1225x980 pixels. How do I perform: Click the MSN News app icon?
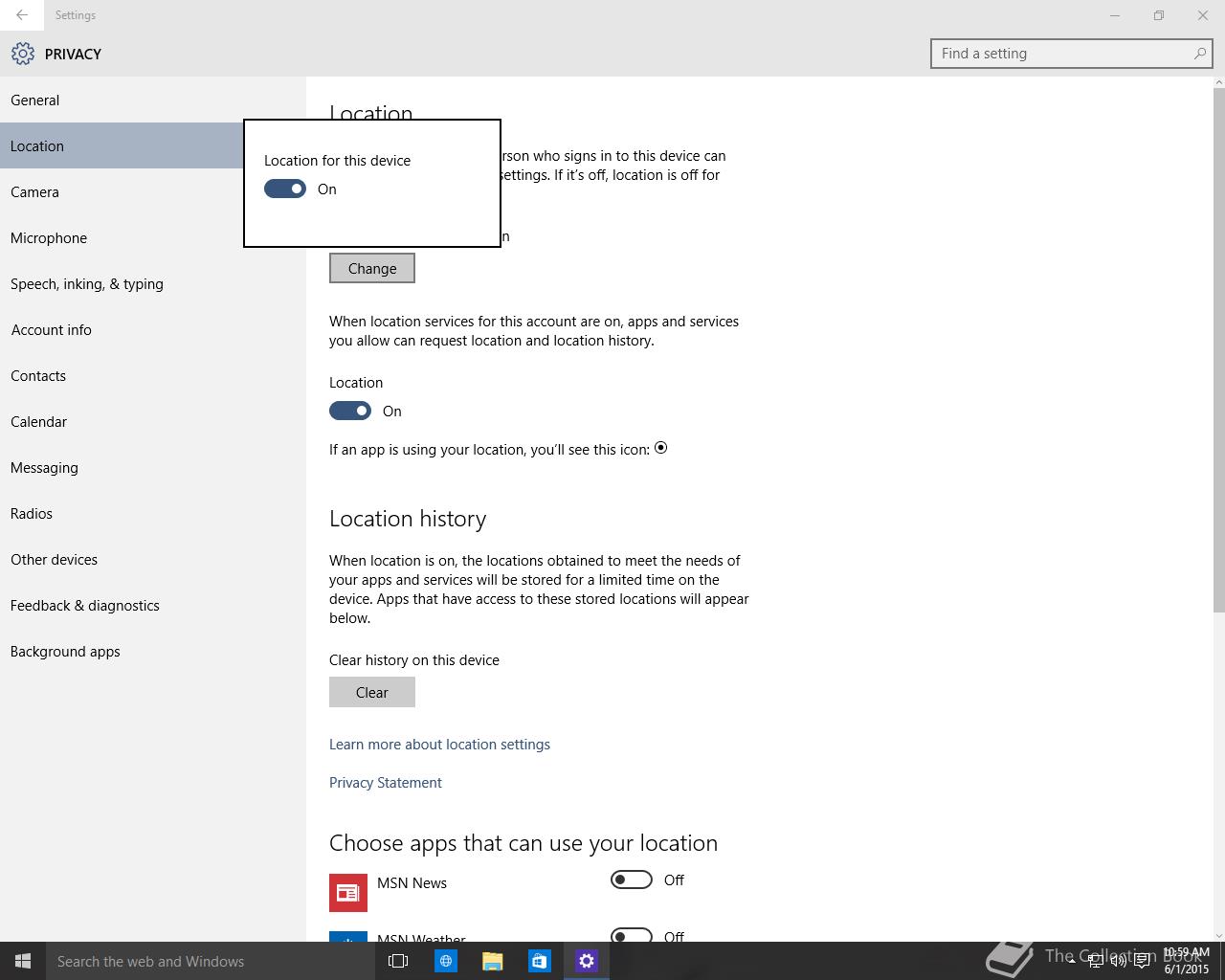(348, 893)
